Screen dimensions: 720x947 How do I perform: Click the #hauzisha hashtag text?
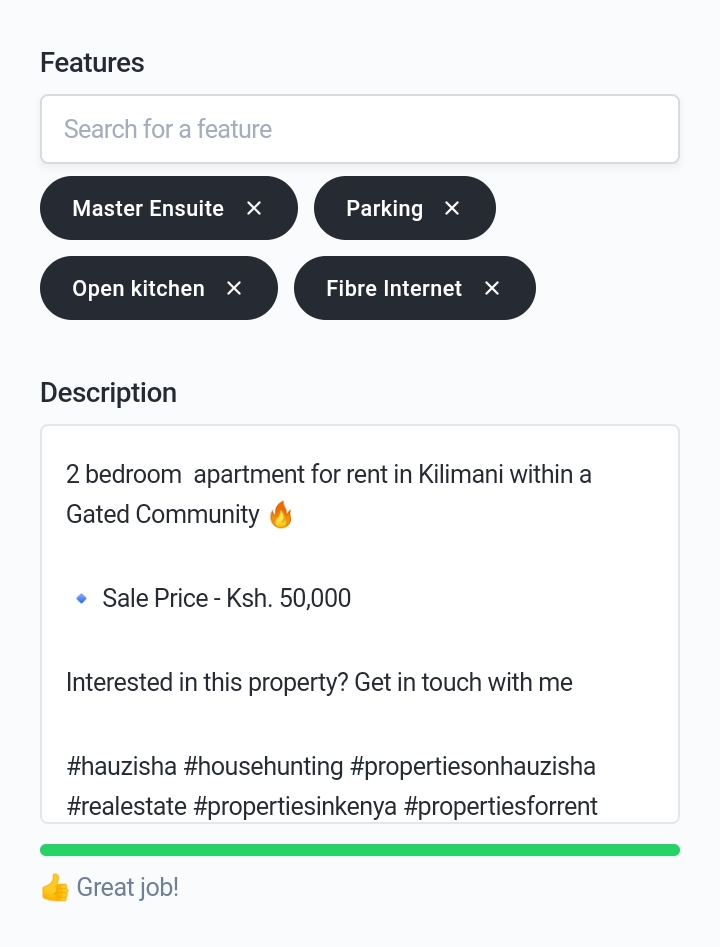point(121,766)
